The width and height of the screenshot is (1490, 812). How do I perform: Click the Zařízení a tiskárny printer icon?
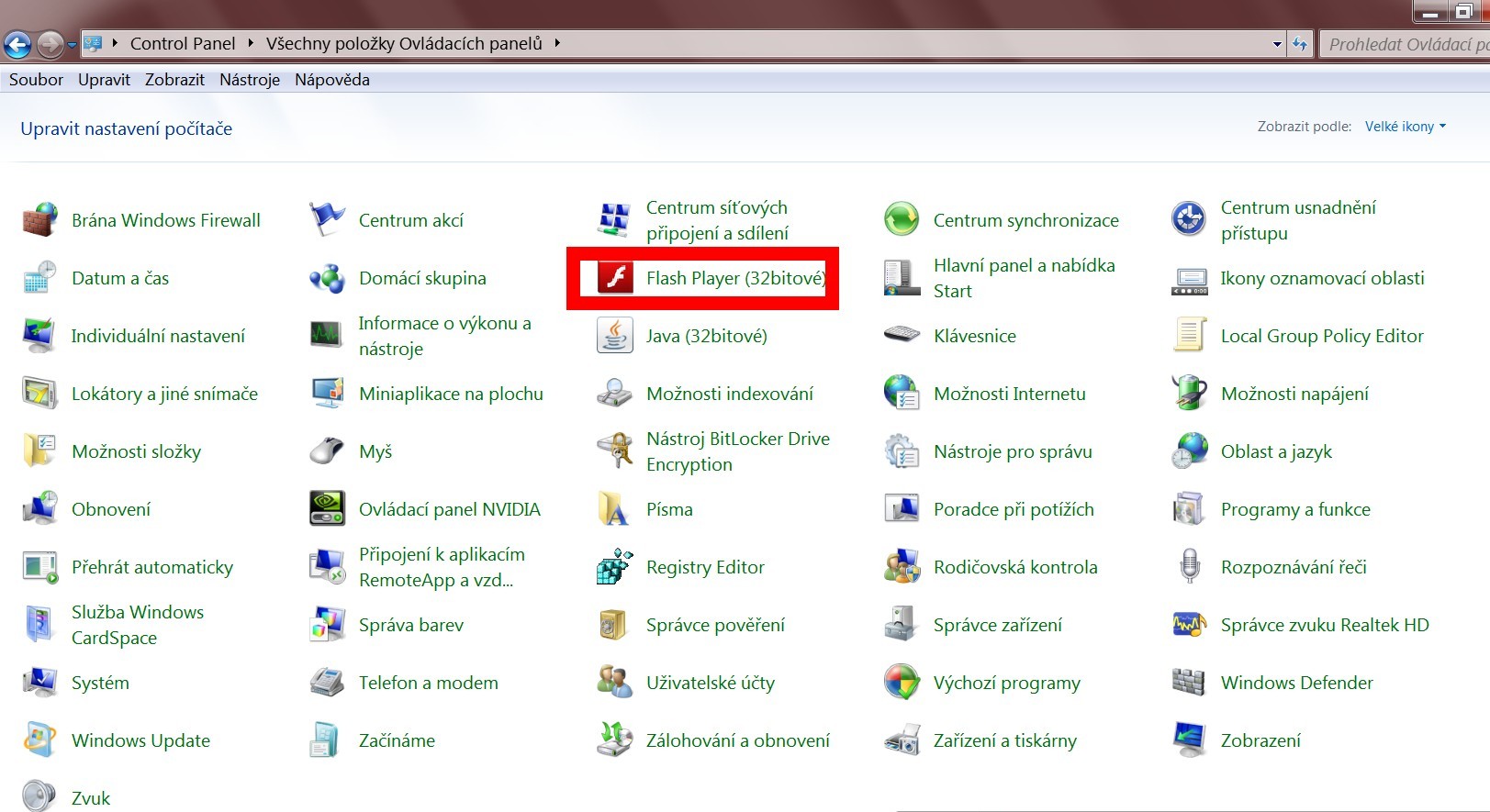point(902,740)
